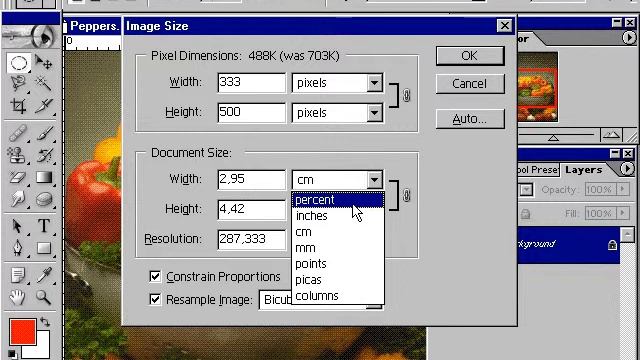Select the Eyedropper tool

coord(43,275)
